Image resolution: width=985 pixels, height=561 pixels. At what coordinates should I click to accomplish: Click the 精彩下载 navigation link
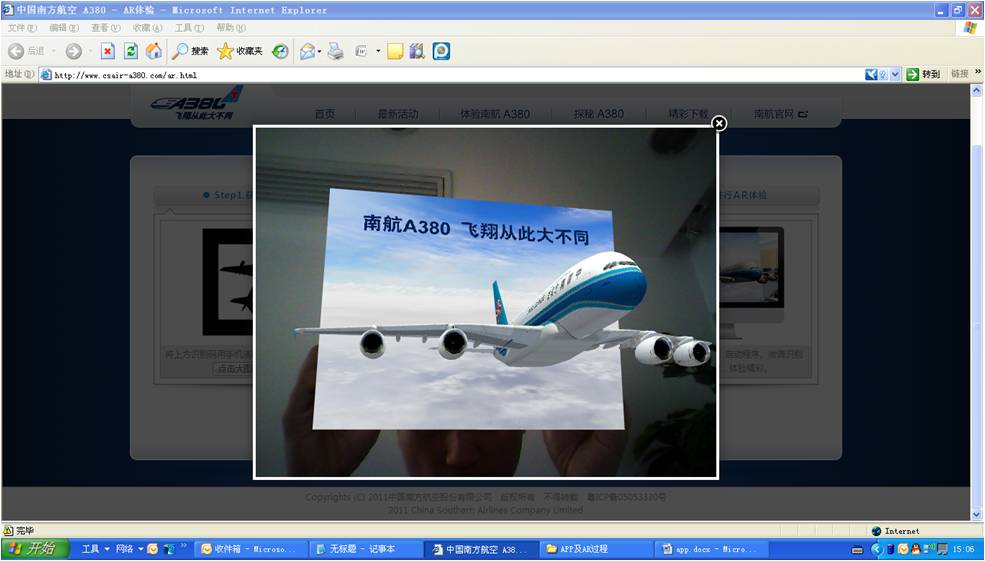pos(688,114)
